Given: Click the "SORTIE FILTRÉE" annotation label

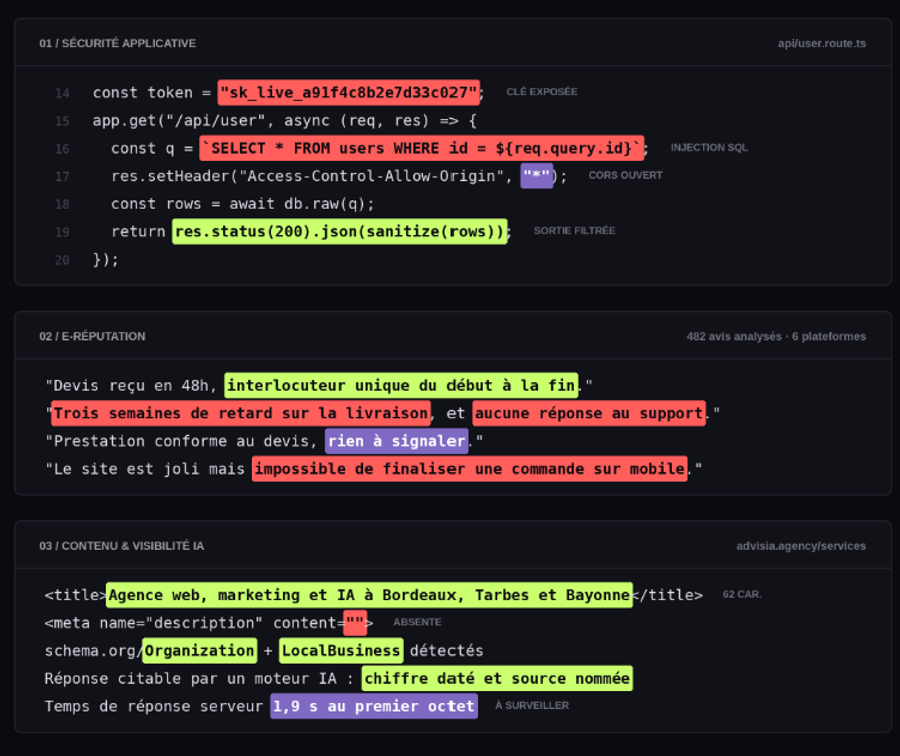Looking at the screenshot, I should pos(574,231).
